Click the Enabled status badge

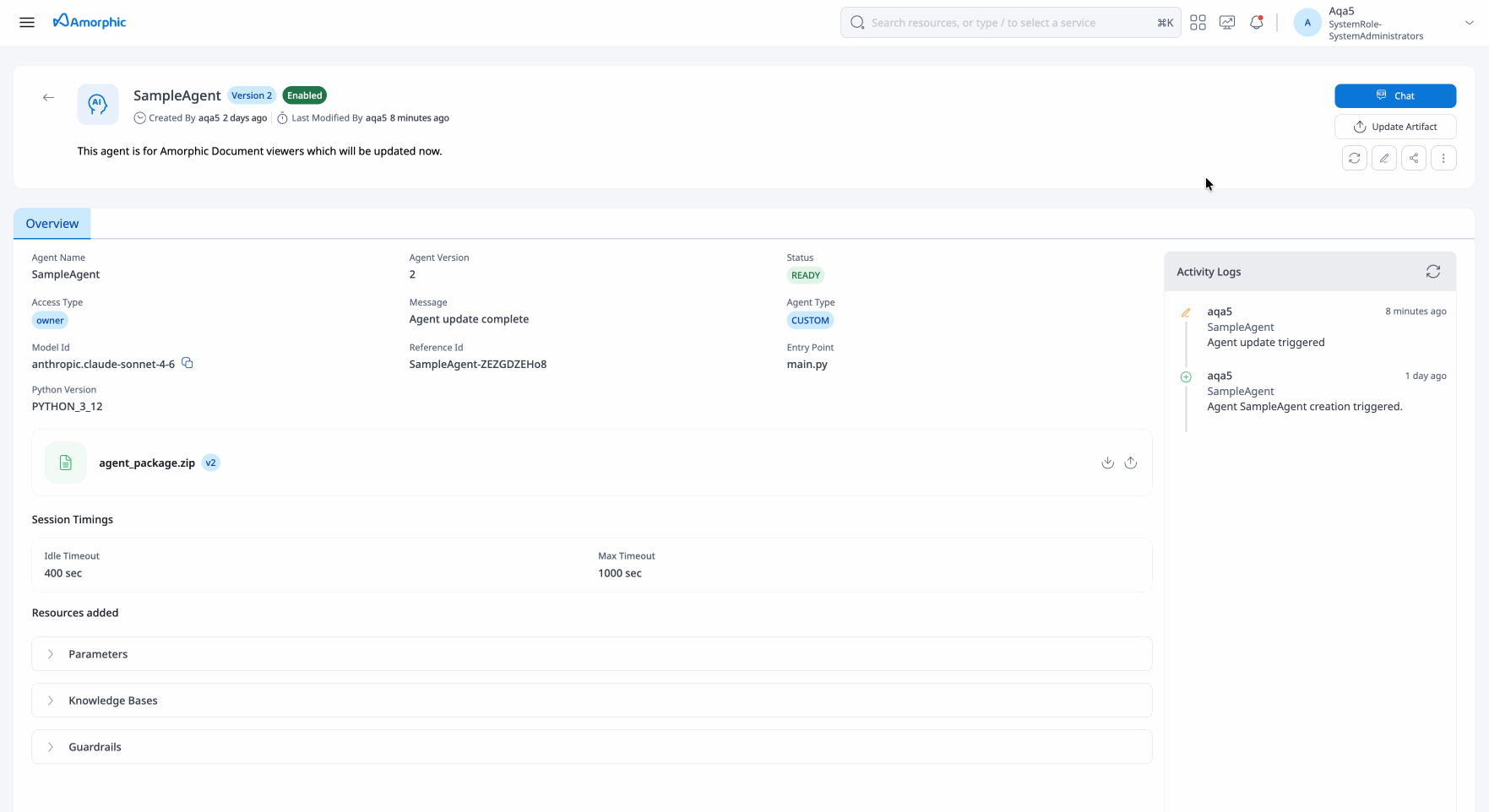point(305,95)
